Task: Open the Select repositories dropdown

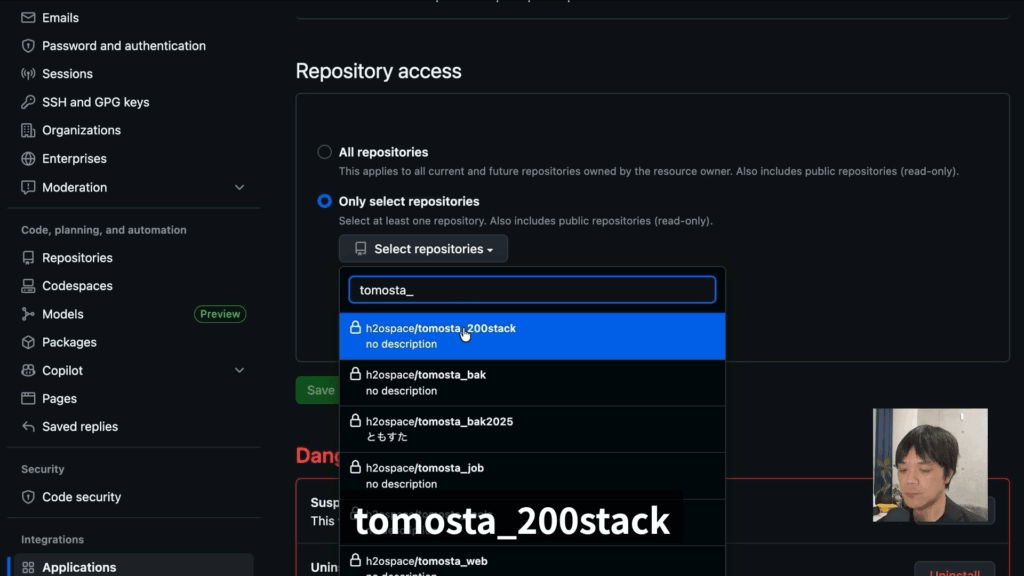Action: click(423, 249)
